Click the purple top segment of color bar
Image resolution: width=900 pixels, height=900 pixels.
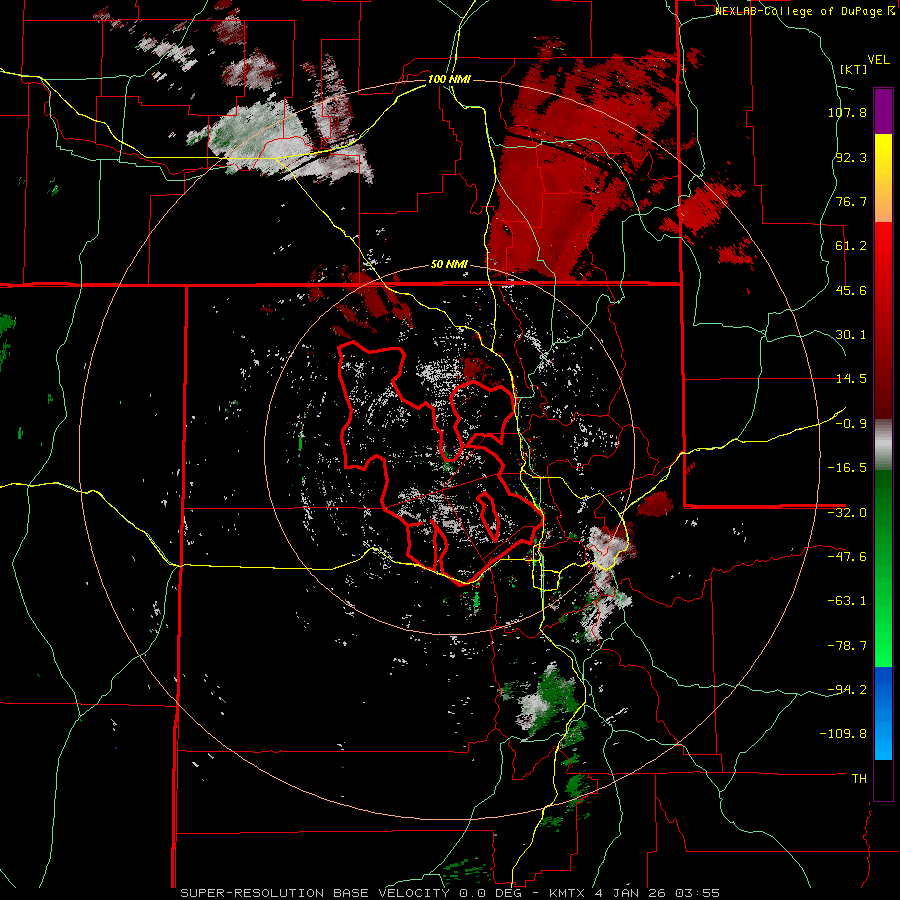point(883,111)
